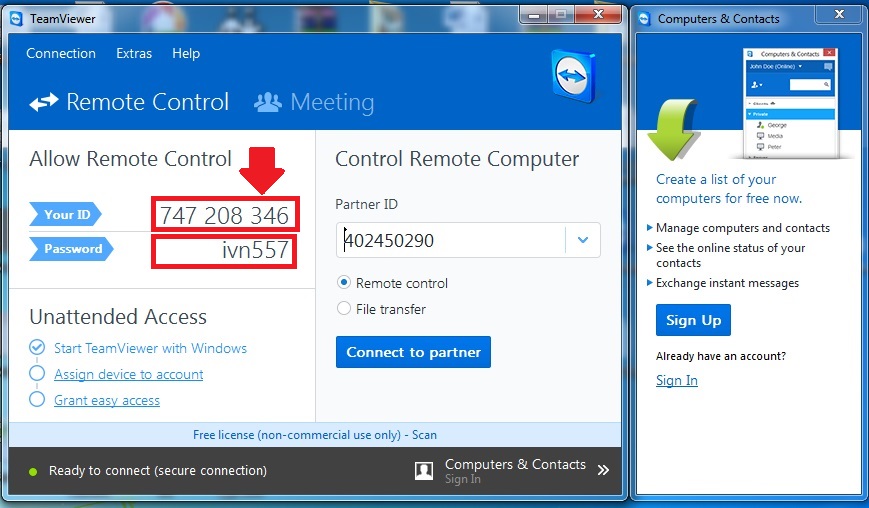Toggle the Grant easy access circle
The width and height of the screenshot is (869, 508).
click(37, 399)
